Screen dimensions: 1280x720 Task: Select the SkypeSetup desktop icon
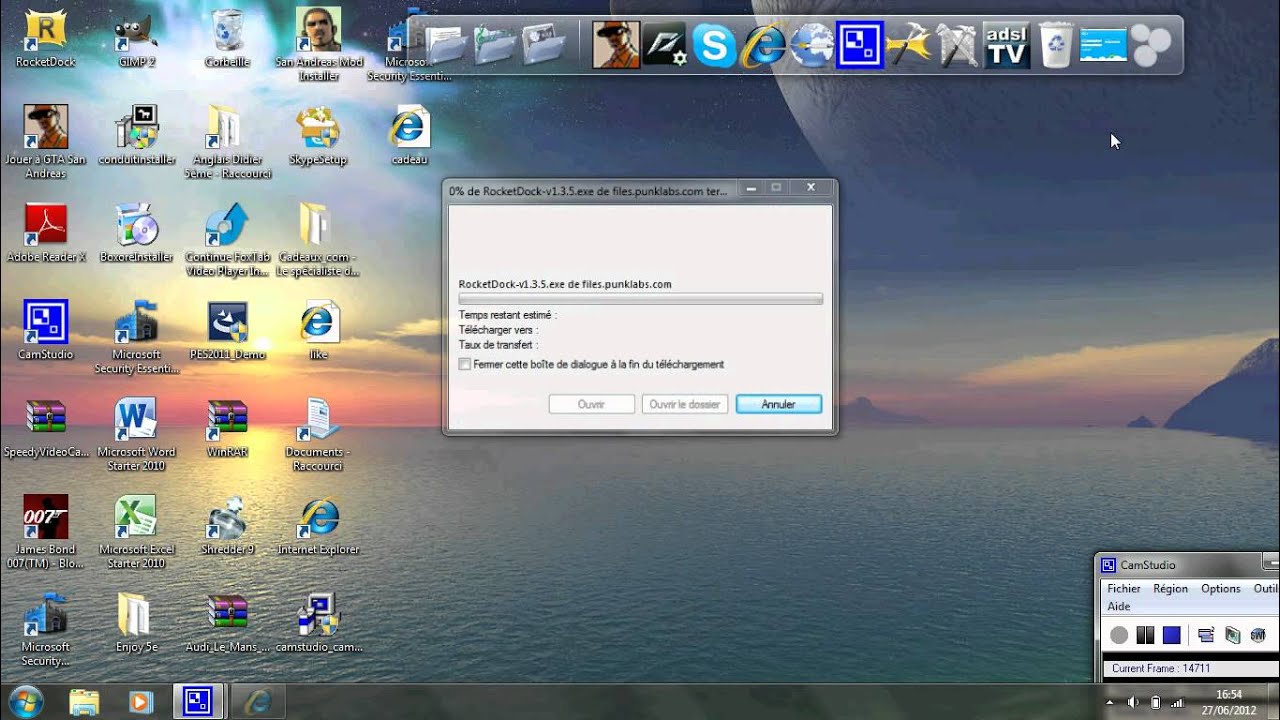click(318, 135)
